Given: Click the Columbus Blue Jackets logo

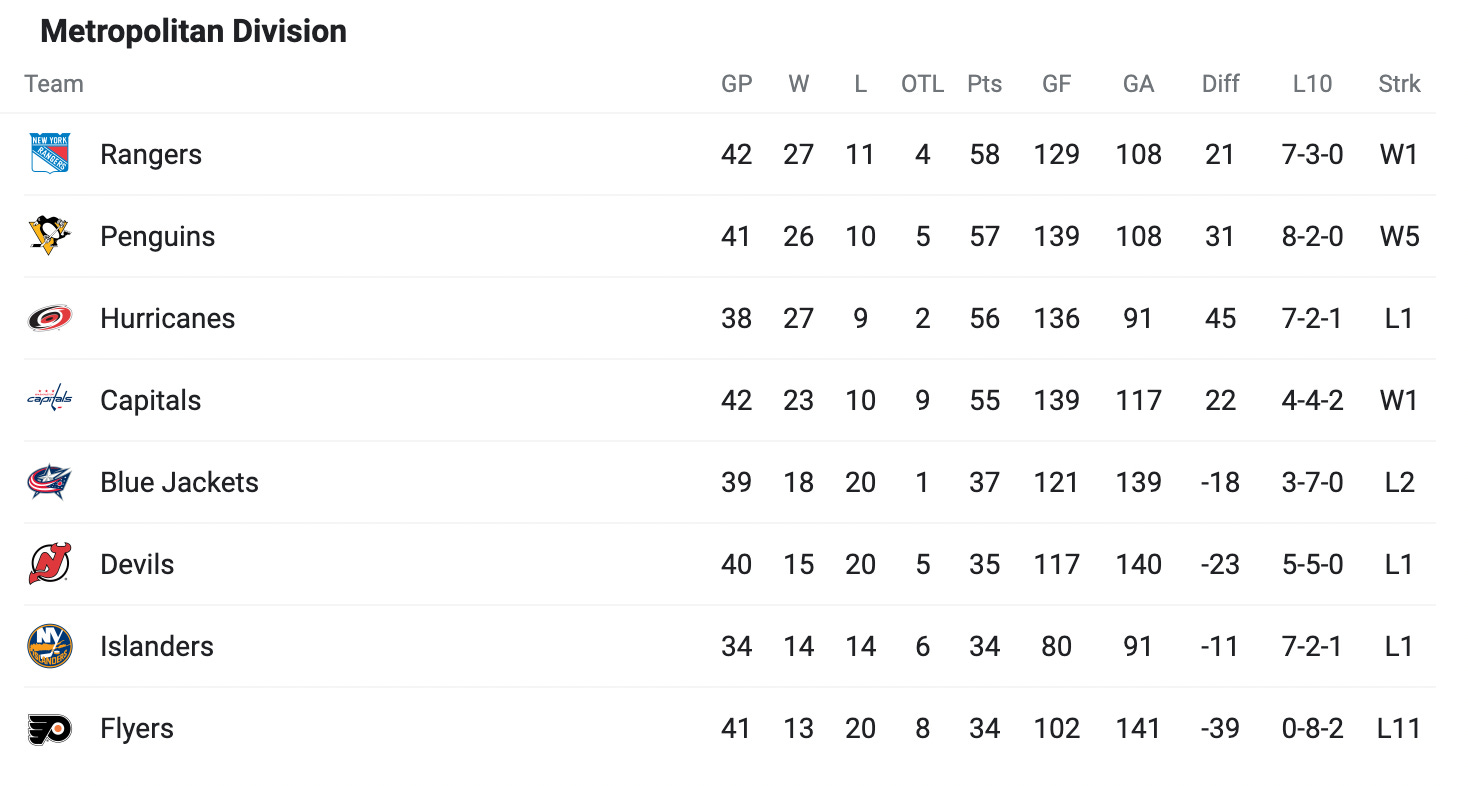Looking at the screenshot, I should tap(49, 482).
